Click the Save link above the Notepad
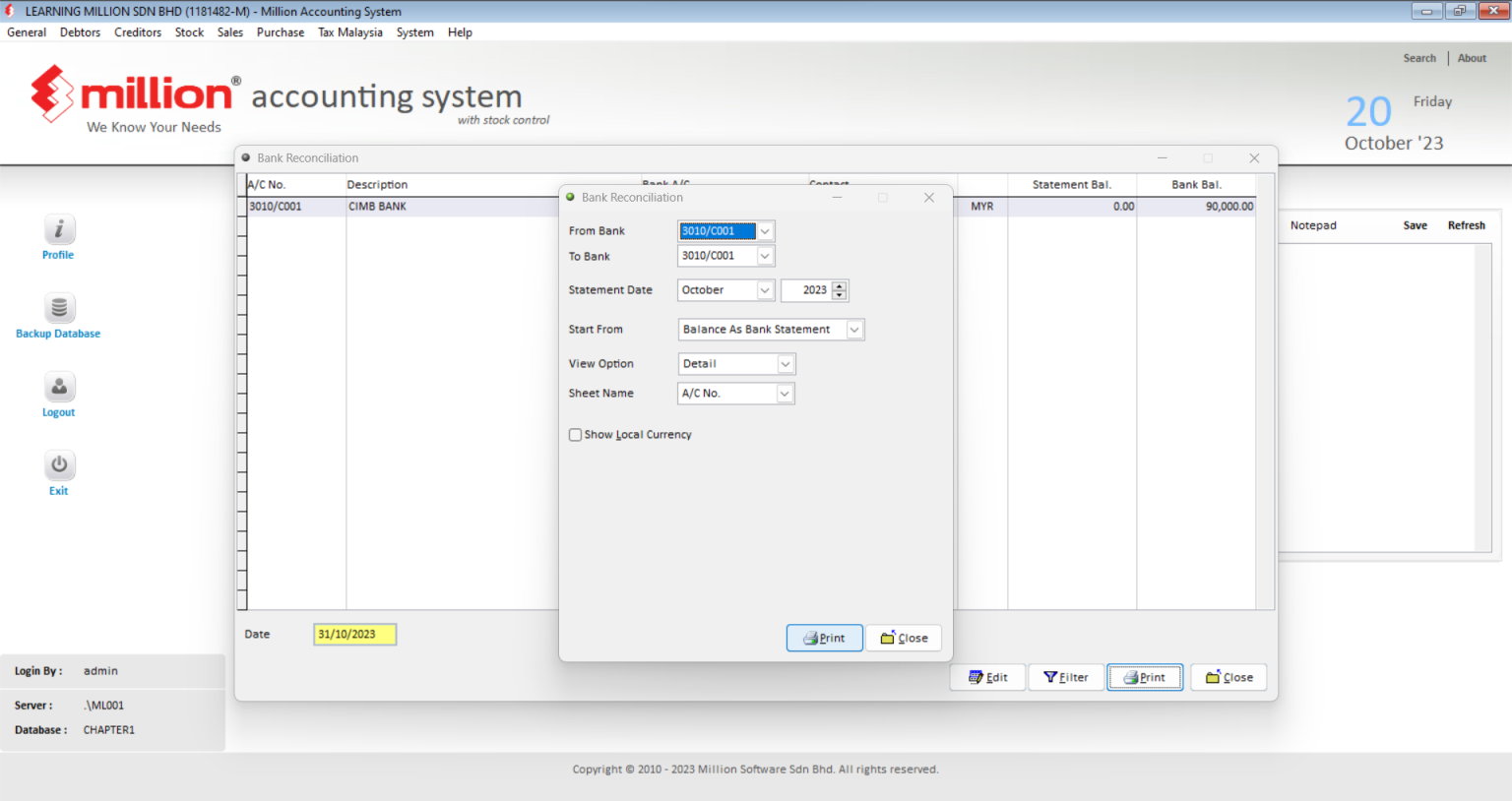This screenshot has height=801, width=1512. (x=1415, y=224)
